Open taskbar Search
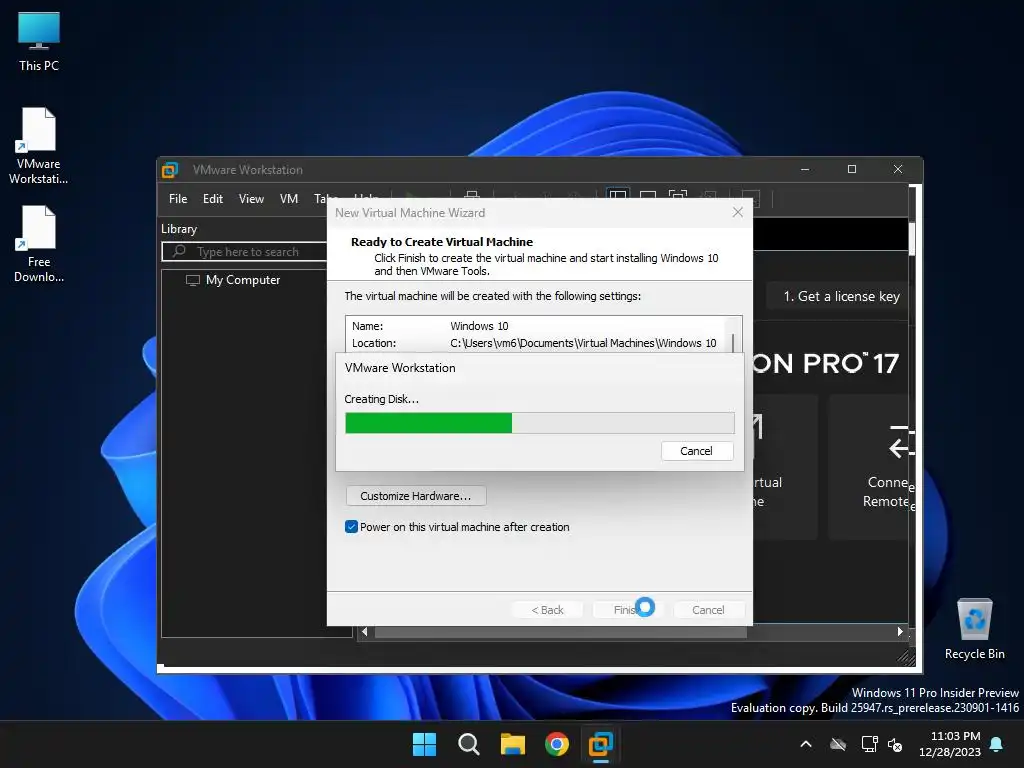 (x=469, y=744)
